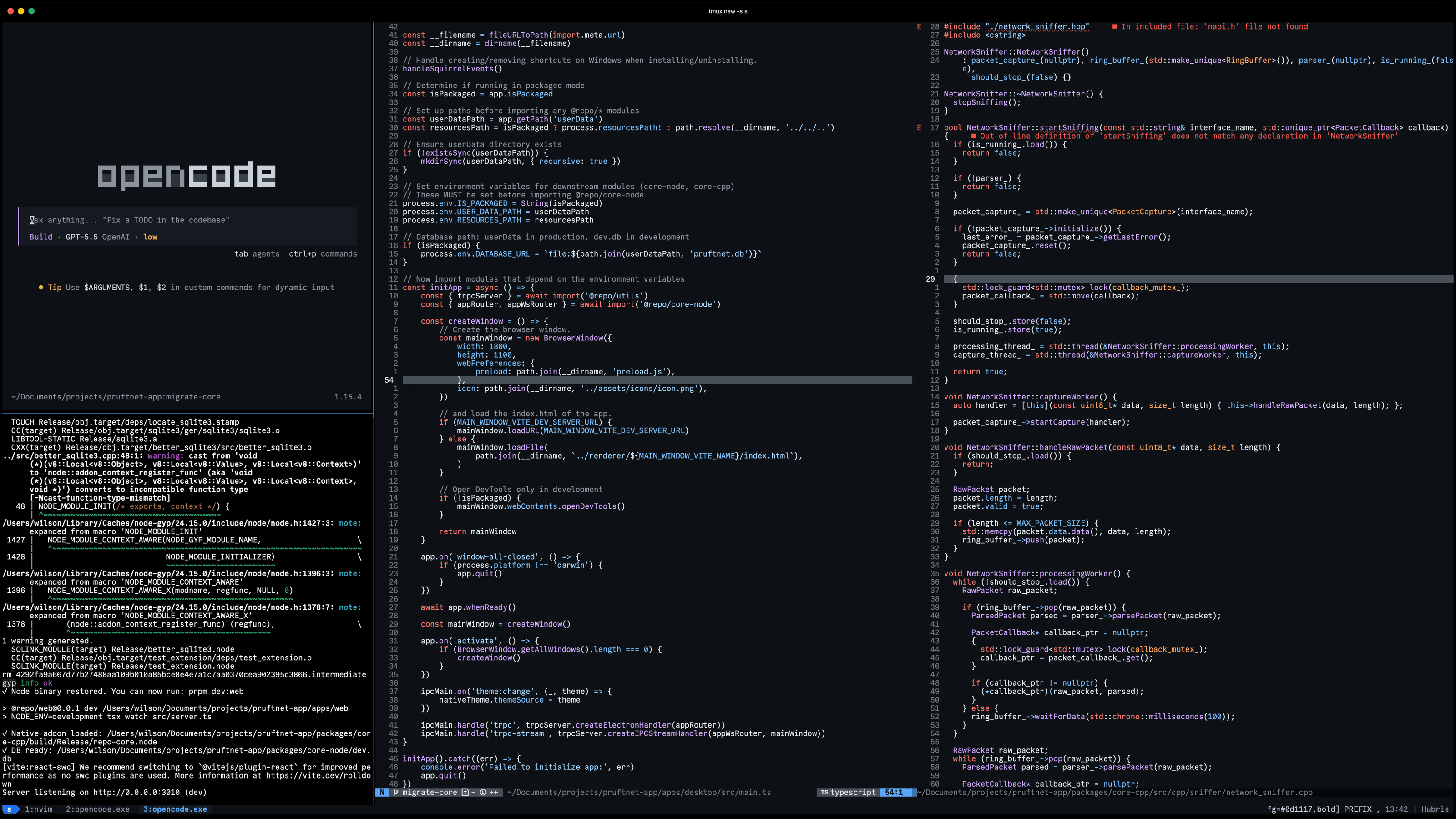
Task: Click the 13:42 clock in tmux status bar
Action: coord(1396,809)
